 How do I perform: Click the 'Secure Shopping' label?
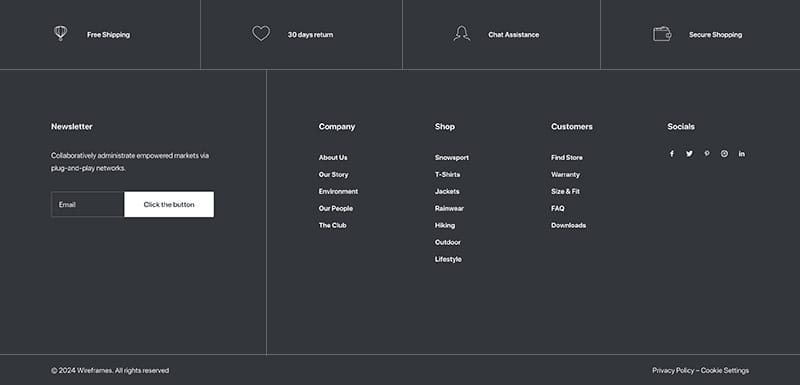point(715,35)
